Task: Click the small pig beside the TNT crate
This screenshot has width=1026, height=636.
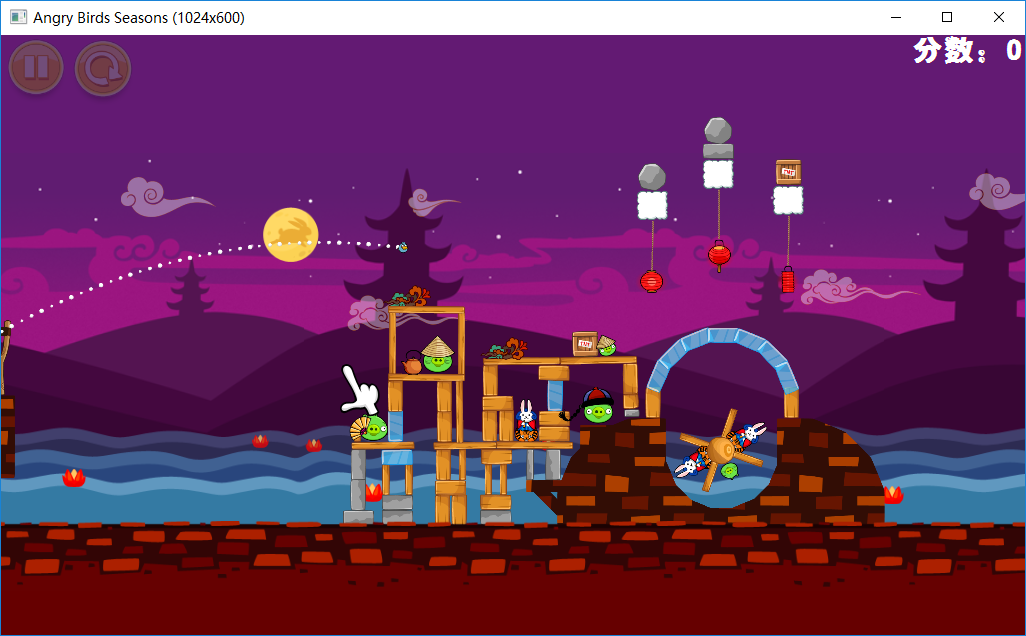Action: tap(607, 345)
